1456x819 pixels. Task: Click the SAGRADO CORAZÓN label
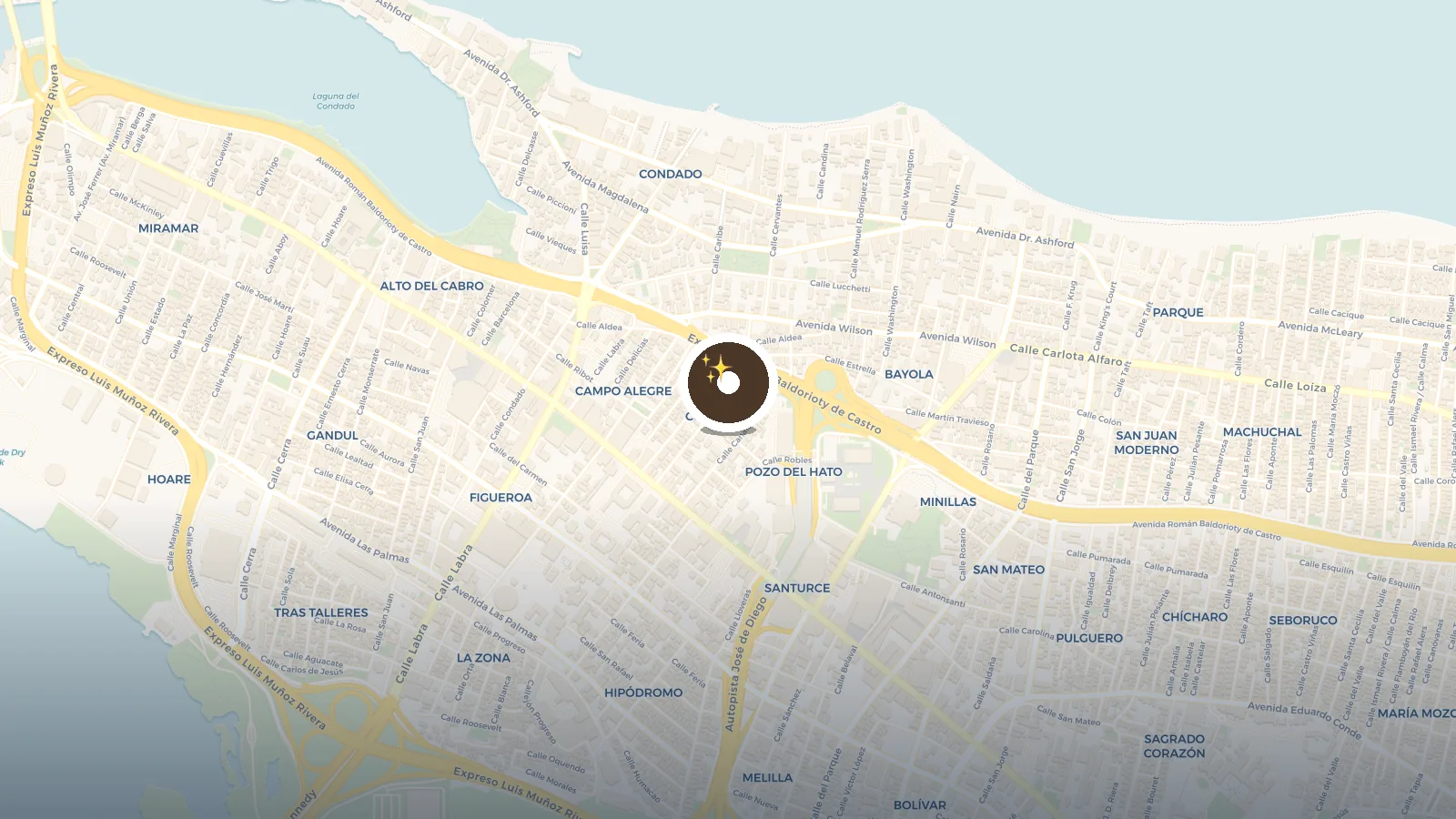point(1175,746)
